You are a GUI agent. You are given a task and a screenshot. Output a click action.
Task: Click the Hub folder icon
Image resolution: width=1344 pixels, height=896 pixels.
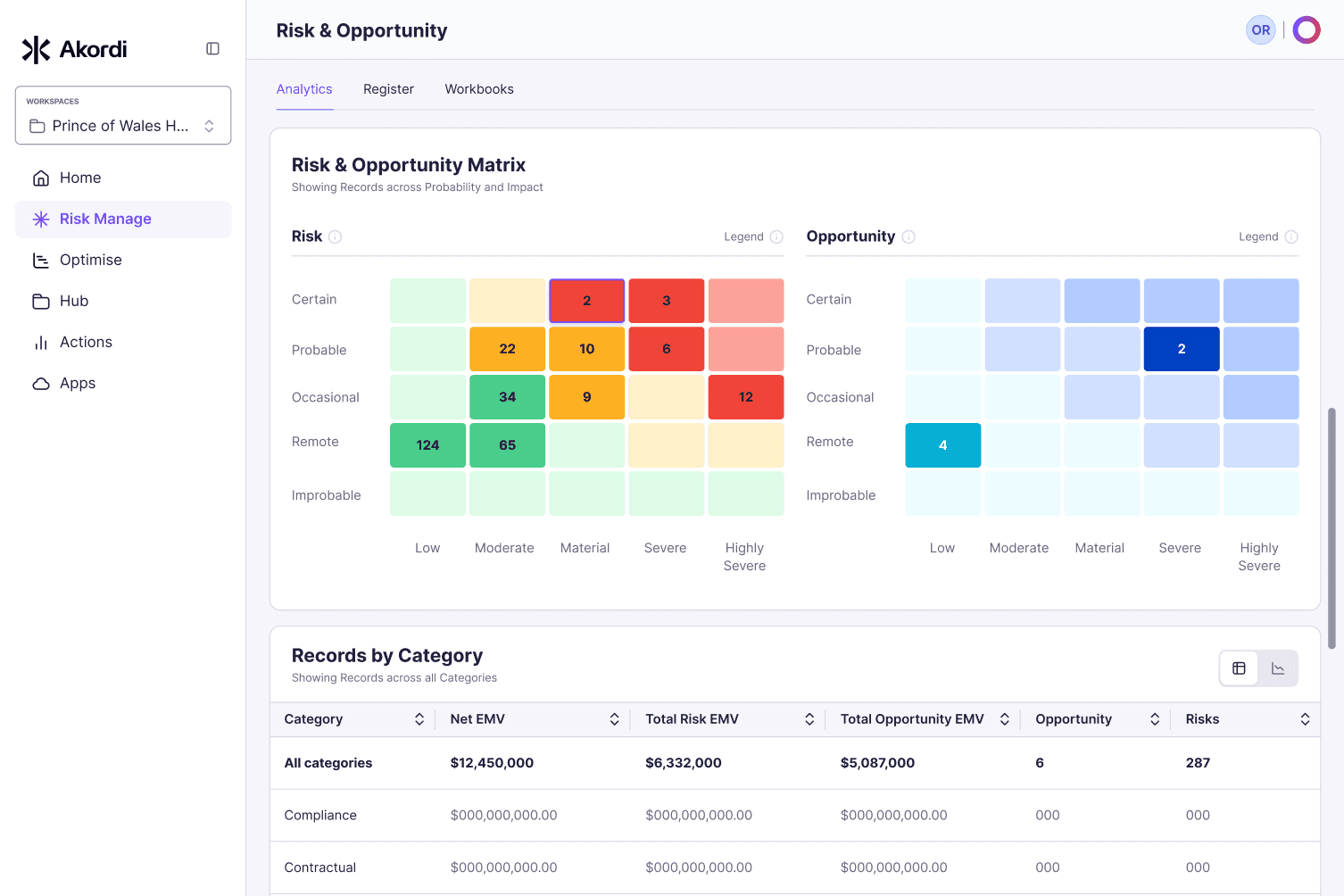(x=41, y=301)
